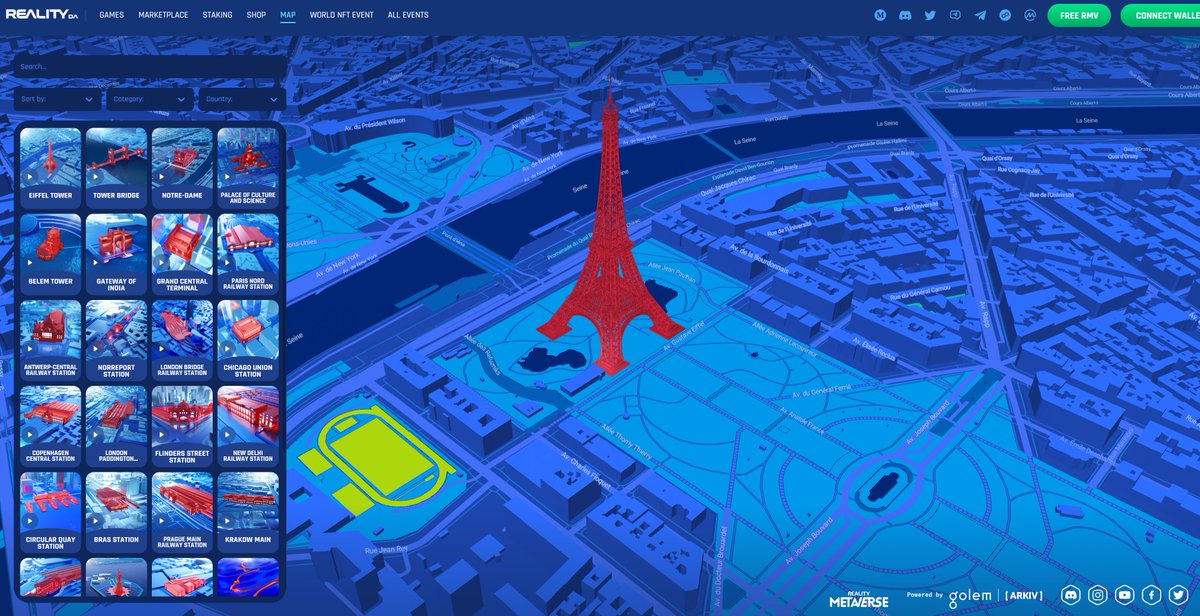Viewport: 1200px width, 616px height.
Task: Click the chat bubble icon in the header
Action: 955,15
